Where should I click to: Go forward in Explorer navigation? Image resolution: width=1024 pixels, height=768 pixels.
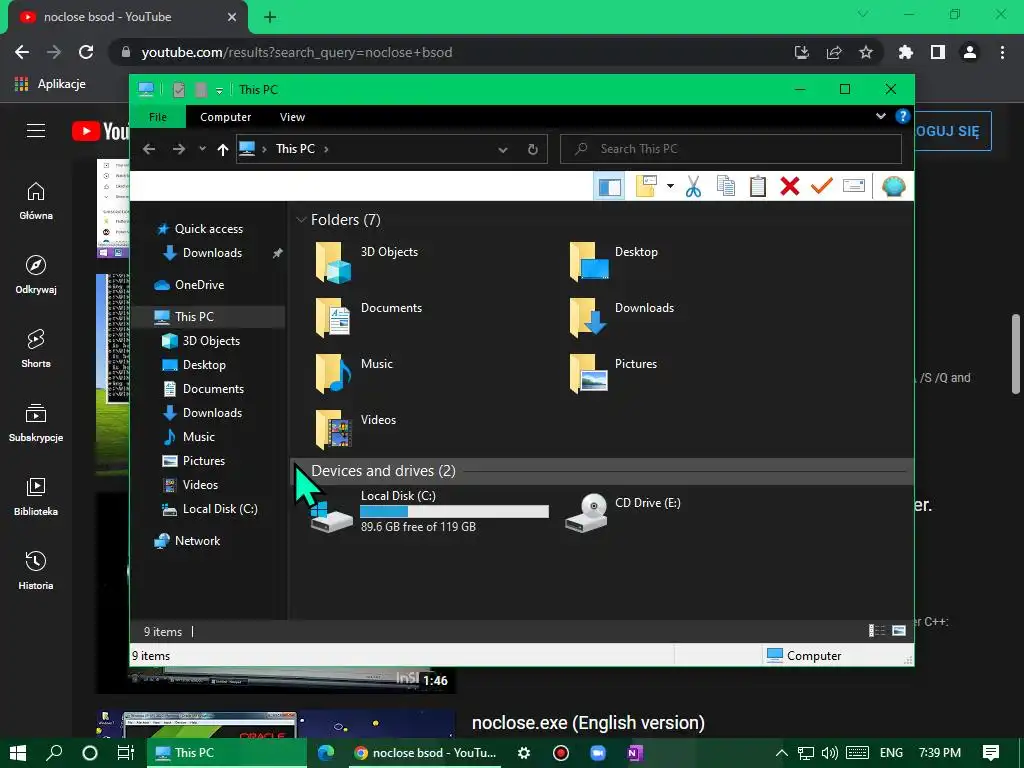(x=178, y=149)
